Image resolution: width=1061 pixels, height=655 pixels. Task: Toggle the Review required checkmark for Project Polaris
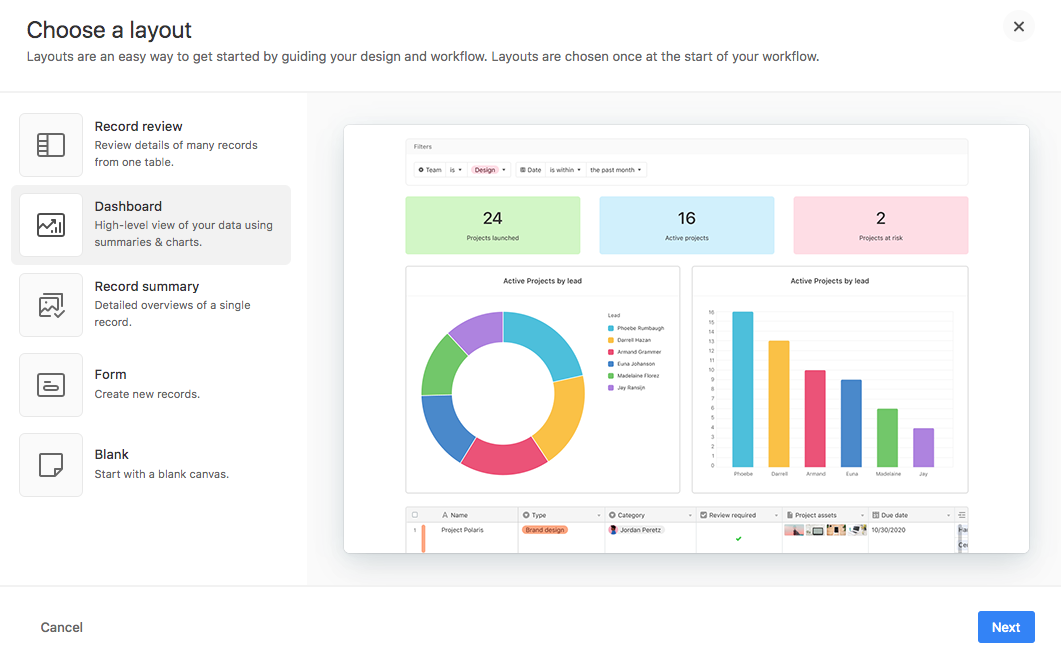(739, 538)
